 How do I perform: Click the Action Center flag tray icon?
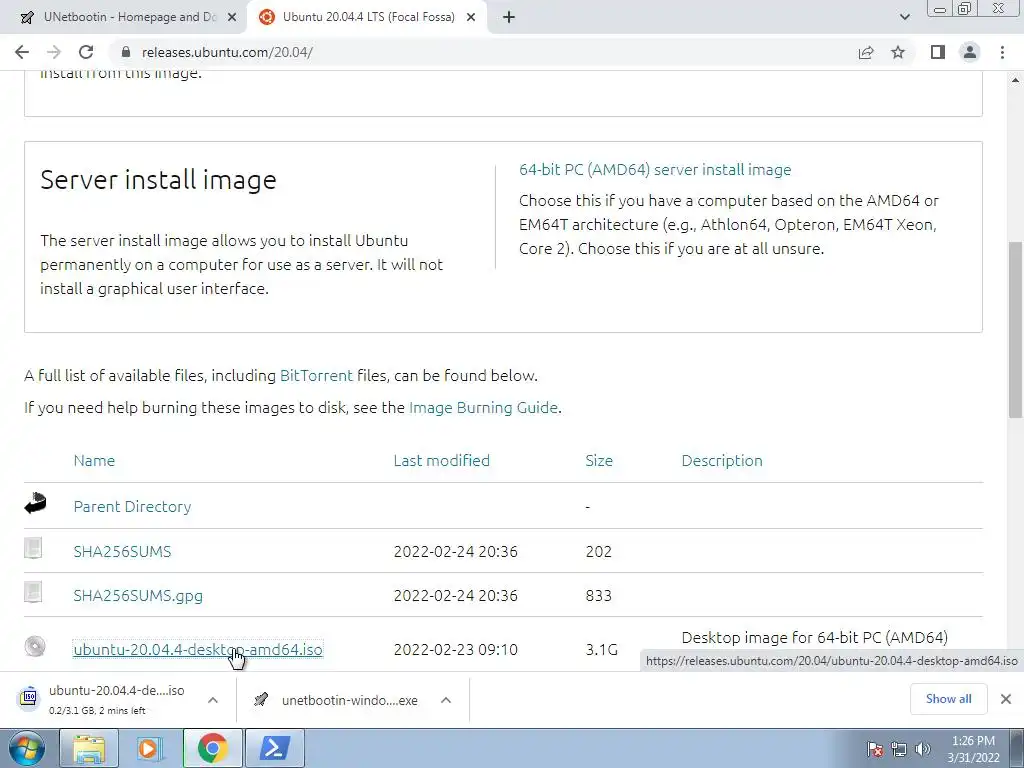875,750
